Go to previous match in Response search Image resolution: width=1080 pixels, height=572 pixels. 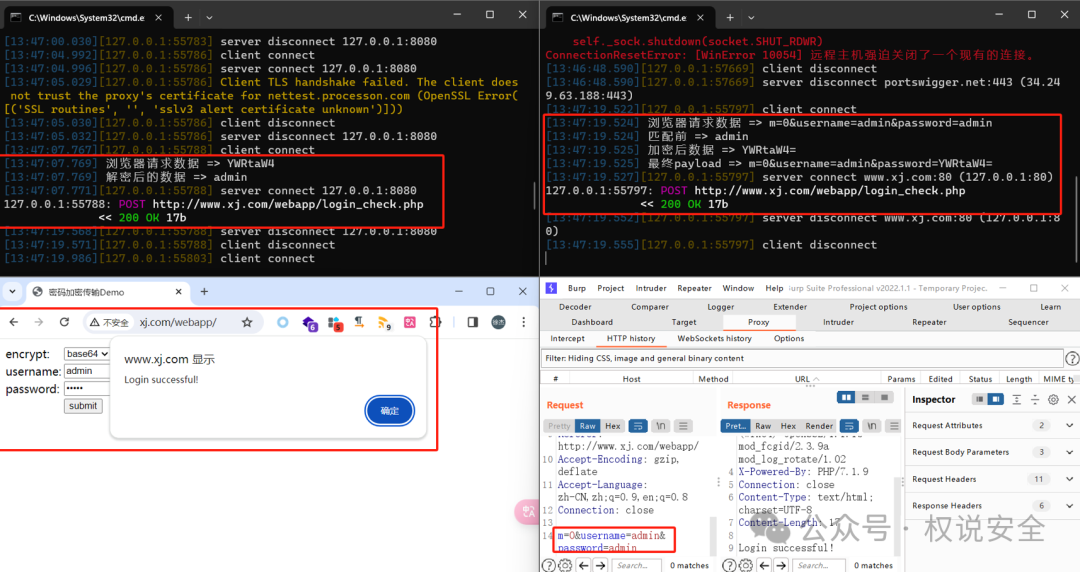pos(765,565)
